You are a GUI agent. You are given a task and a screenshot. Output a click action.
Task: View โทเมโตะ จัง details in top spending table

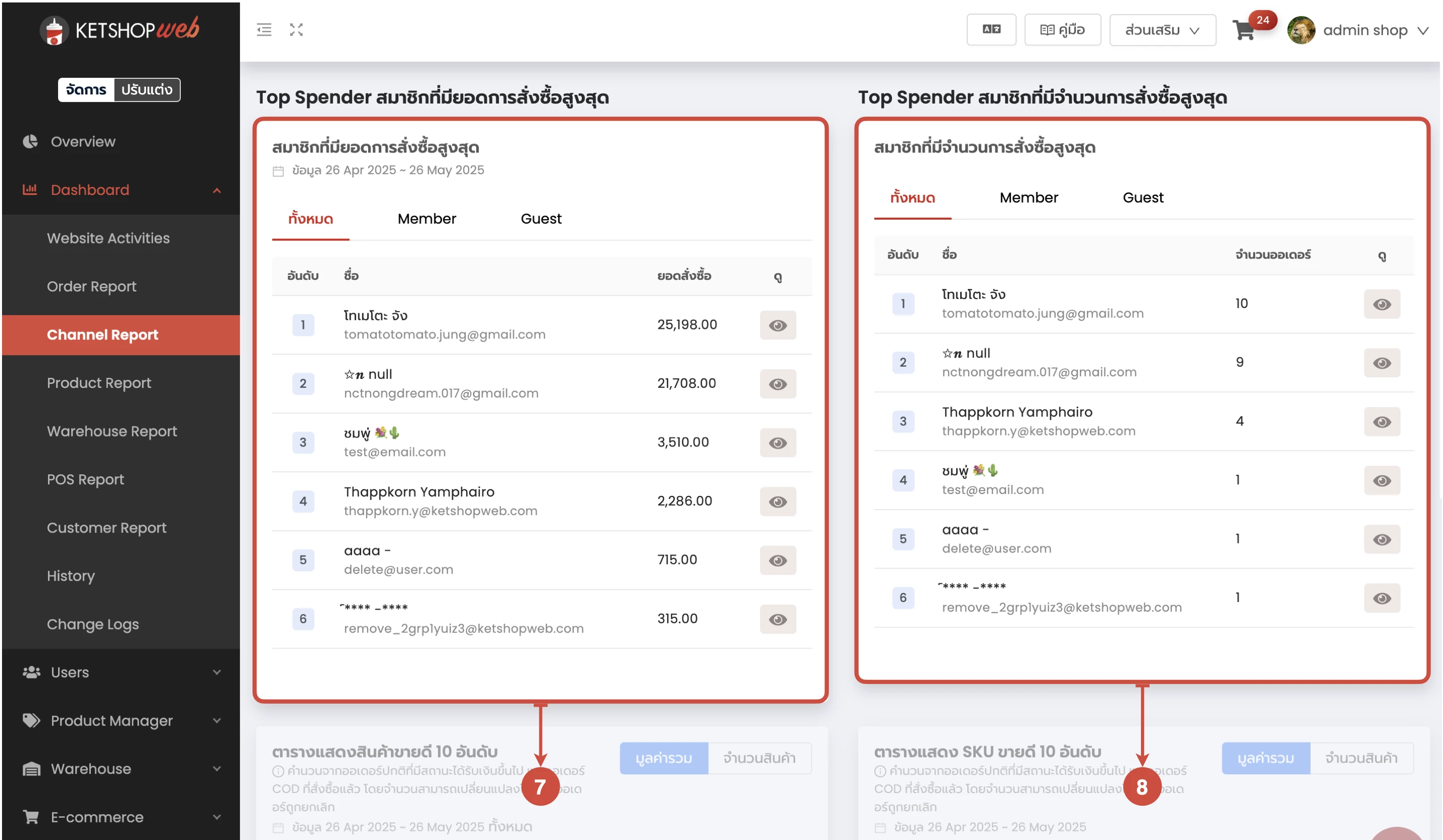778,325
